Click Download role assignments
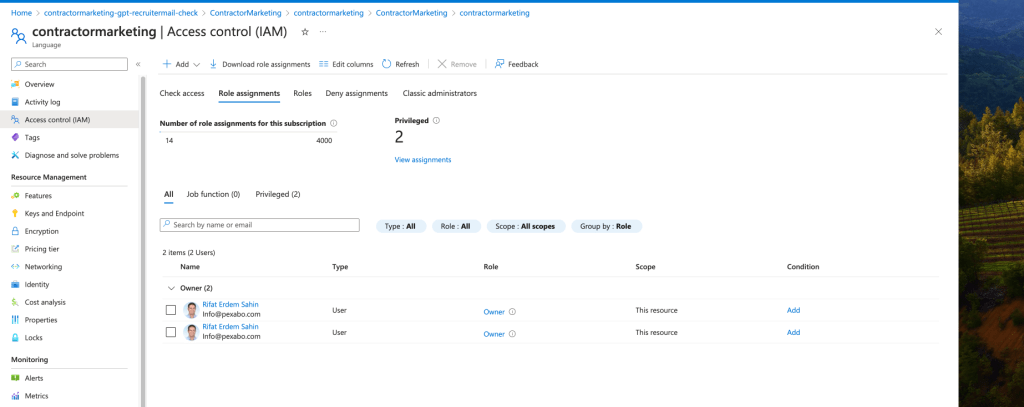This screenshot has height=407, width=1024. (260, 64)
